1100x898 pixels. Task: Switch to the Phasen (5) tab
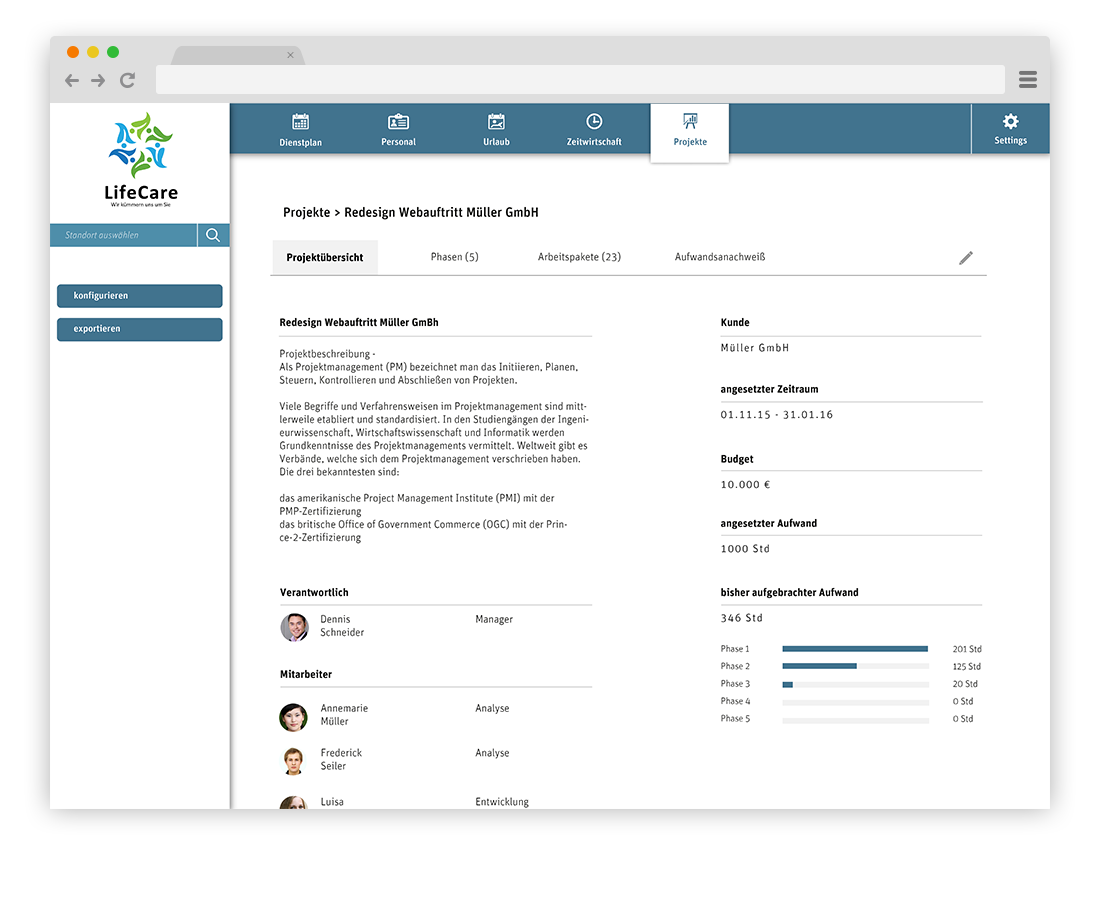pos(454,257)
